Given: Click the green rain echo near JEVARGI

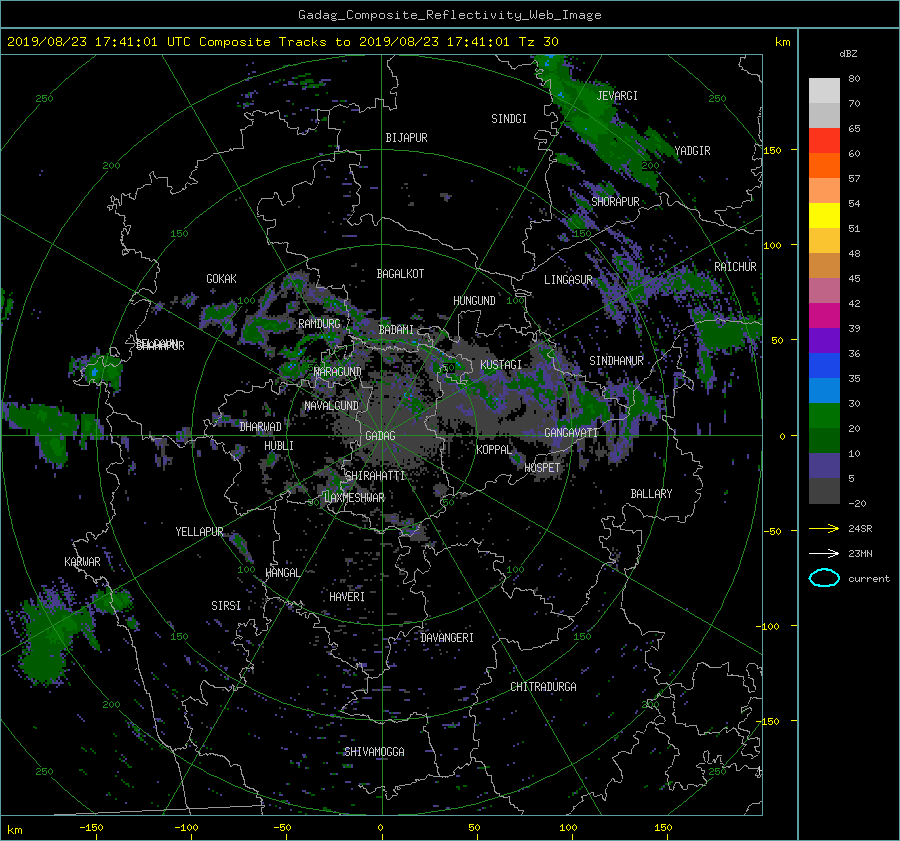Looking at the screenshot, I should [x=603, y=123].
